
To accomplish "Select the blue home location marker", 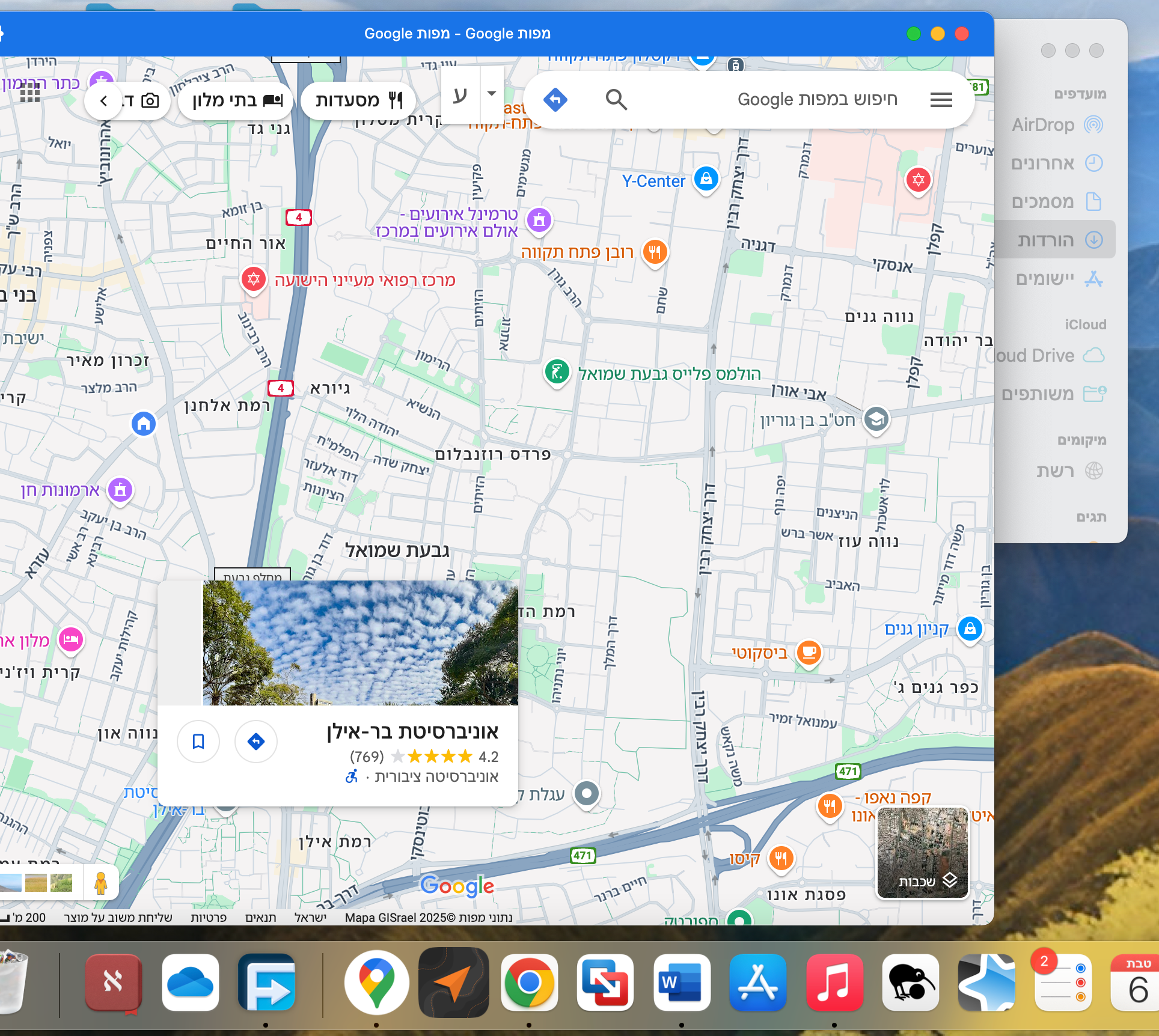I will [144, 424].
